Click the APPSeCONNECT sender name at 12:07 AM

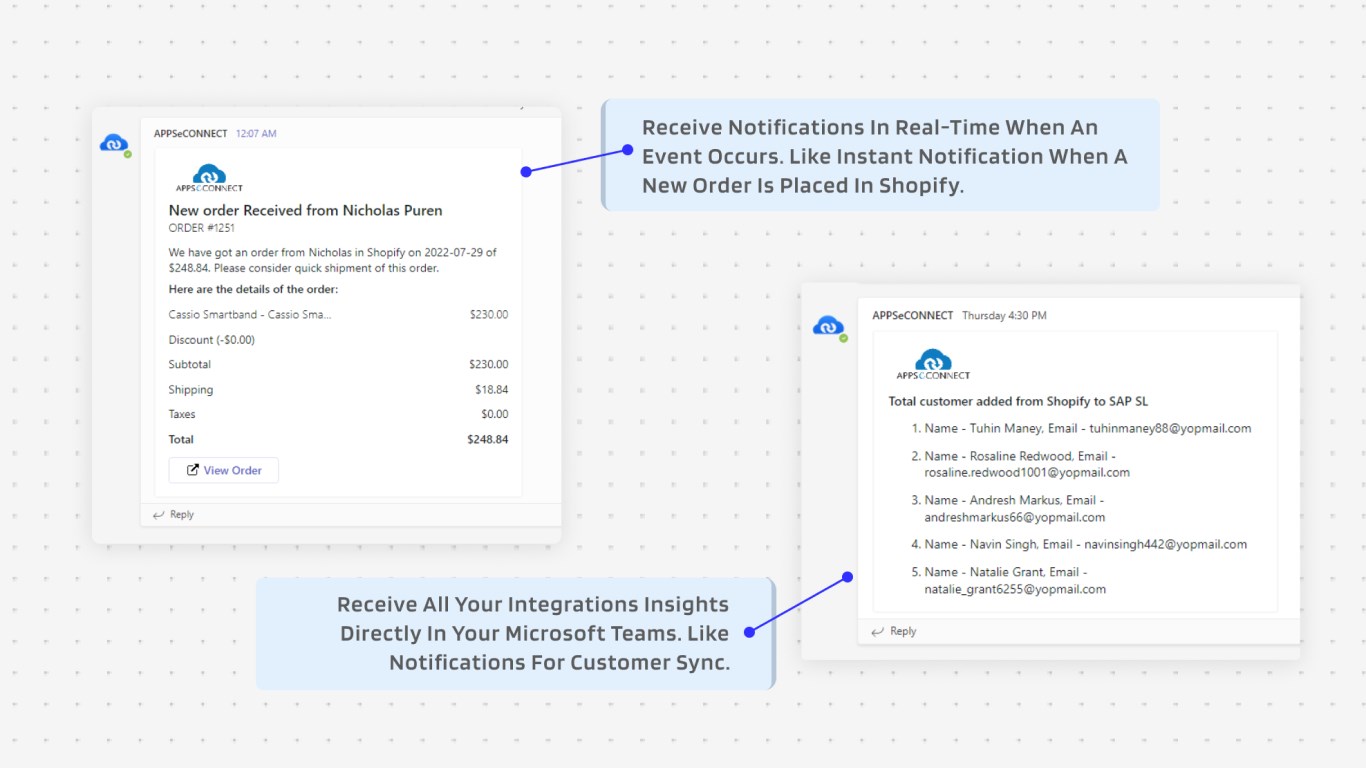click(191, 133)
